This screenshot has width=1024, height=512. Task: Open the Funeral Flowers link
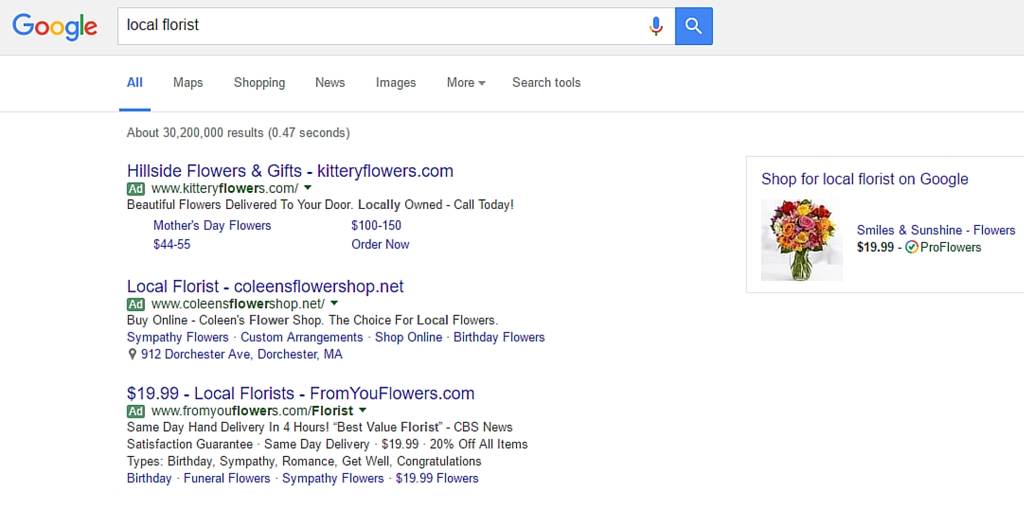227,479
